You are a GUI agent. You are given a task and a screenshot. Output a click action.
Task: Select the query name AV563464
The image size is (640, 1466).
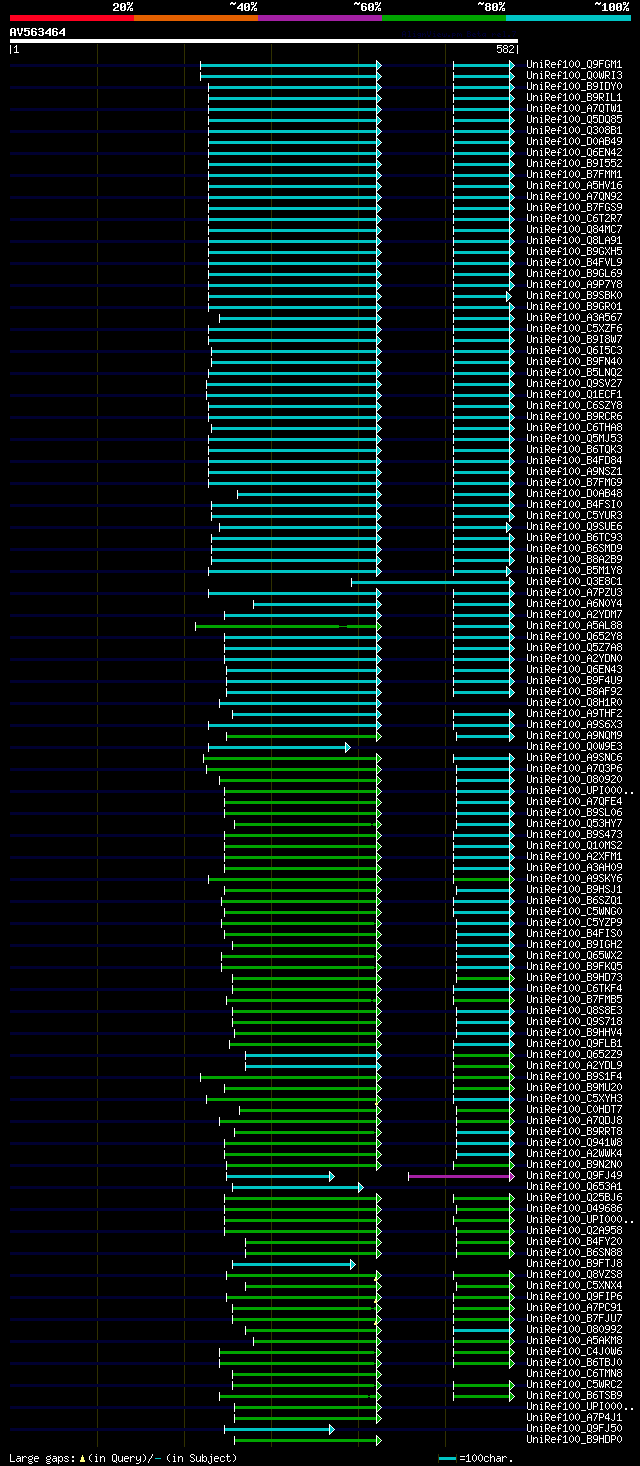click(x=38, y=32)
